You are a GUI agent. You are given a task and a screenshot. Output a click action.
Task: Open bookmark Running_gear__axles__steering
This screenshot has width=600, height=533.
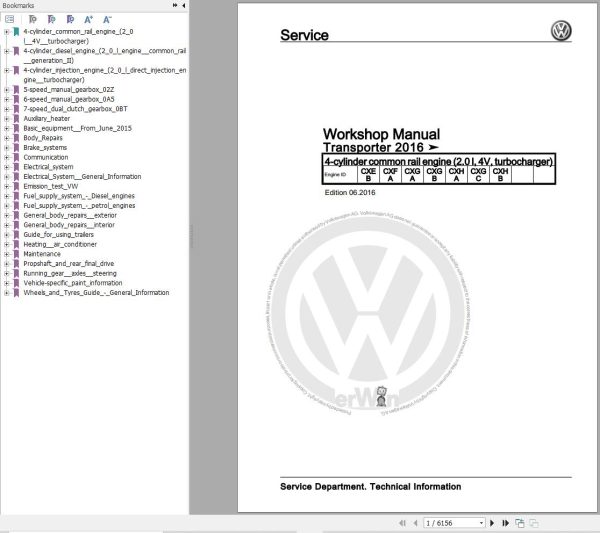click(70, 273)
